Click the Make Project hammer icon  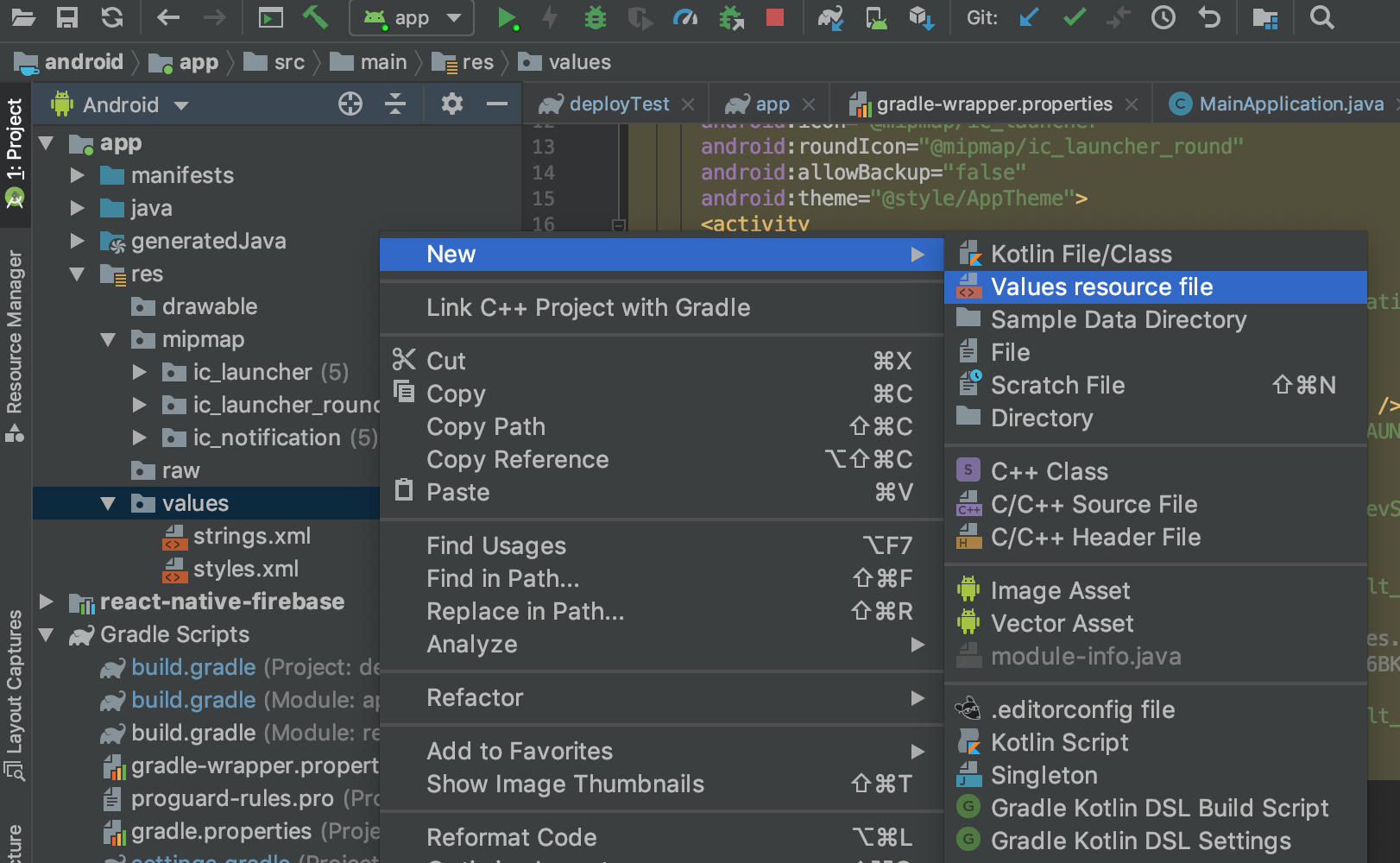click(315, 16)
